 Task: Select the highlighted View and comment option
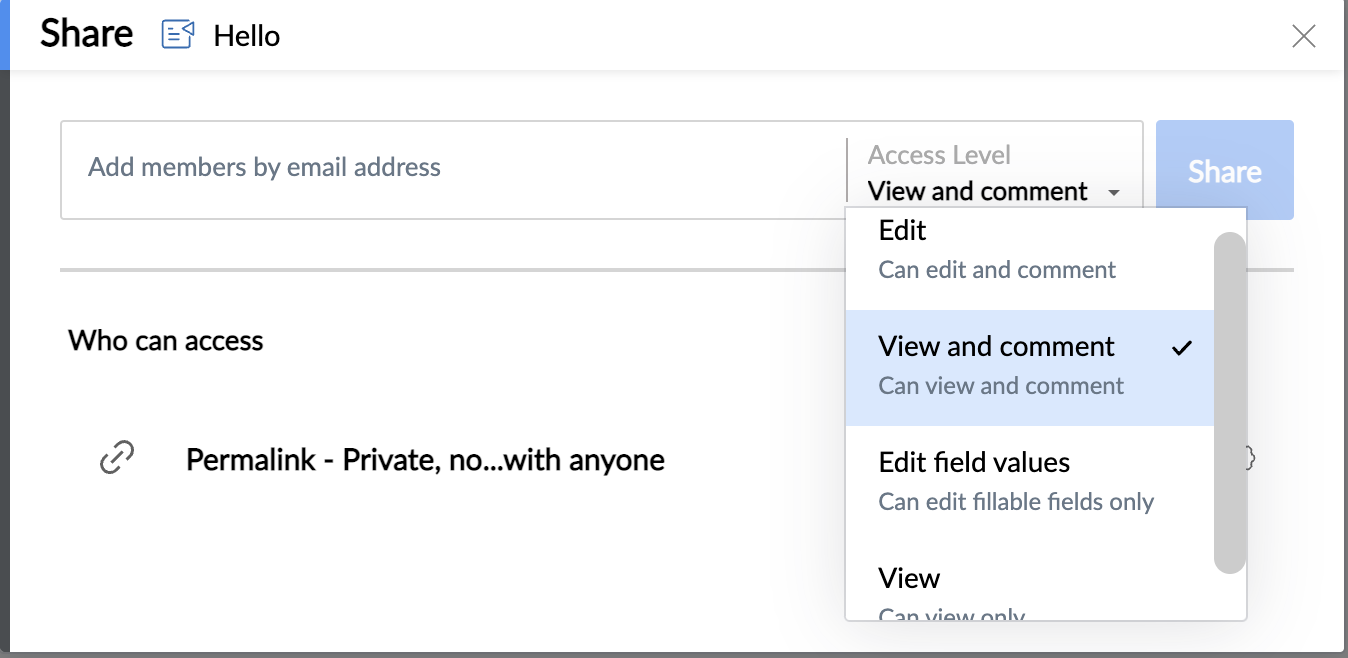(x=1029, y=368)
